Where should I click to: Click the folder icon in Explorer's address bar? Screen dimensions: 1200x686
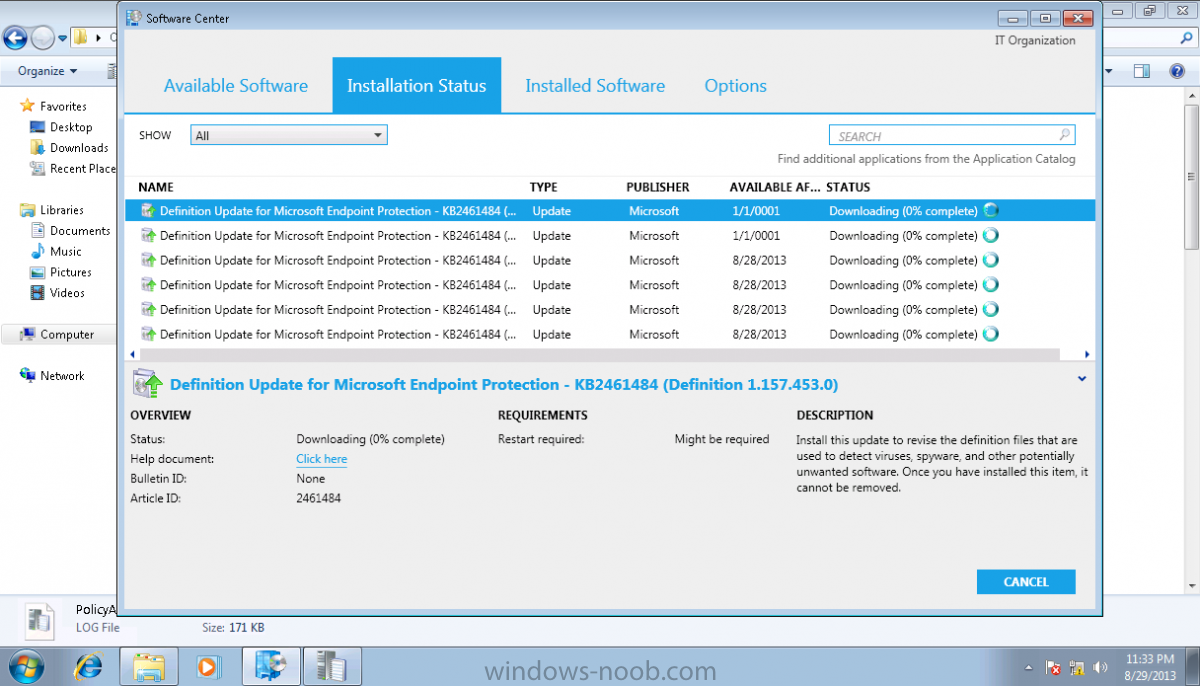click(x=81, y=38)
